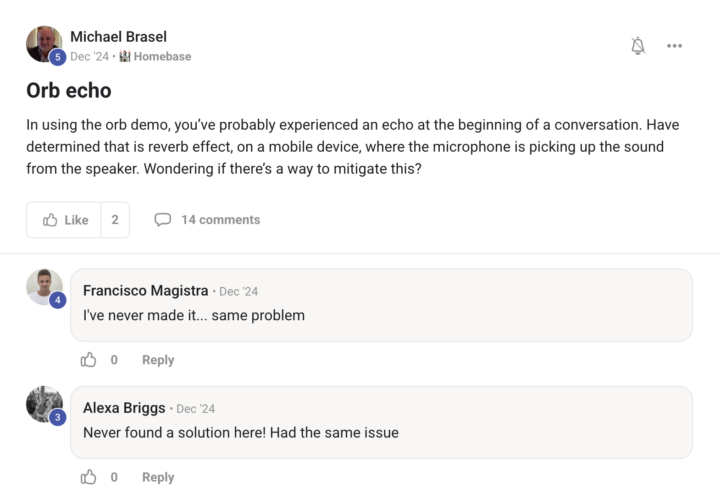Reply to Francisco Magistra's comment

point(158,360)
